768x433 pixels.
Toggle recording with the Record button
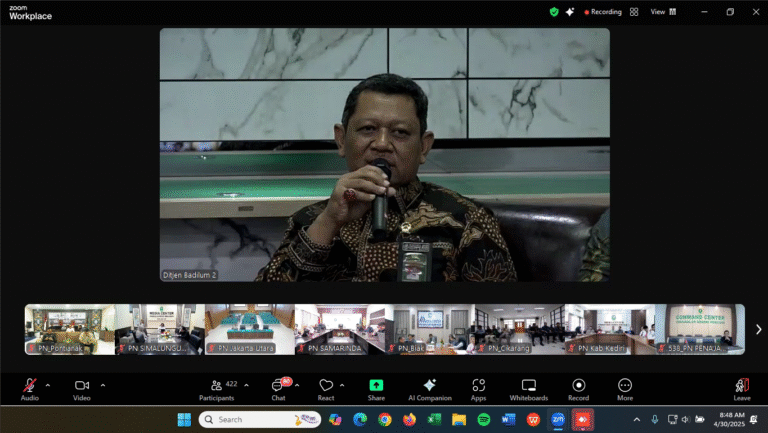[x=579, y=387]
